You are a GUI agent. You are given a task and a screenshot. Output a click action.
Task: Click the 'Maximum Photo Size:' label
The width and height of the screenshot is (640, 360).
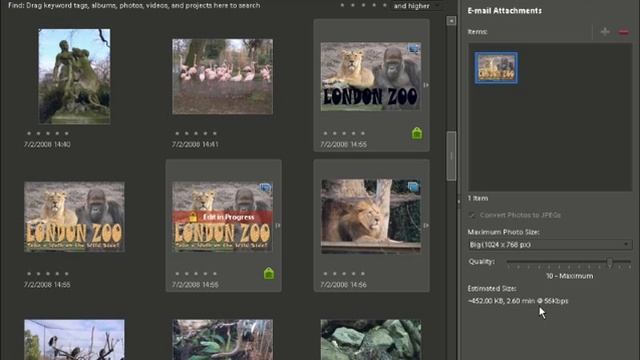tap(503, 232)
